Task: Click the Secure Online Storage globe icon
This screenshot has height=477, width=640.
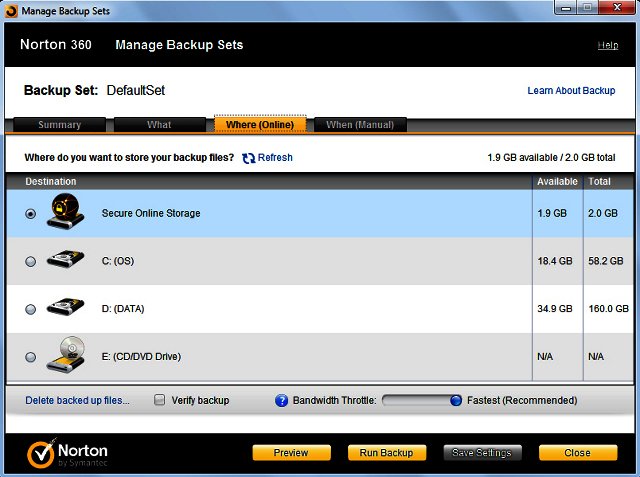Action: click(65, 211)
